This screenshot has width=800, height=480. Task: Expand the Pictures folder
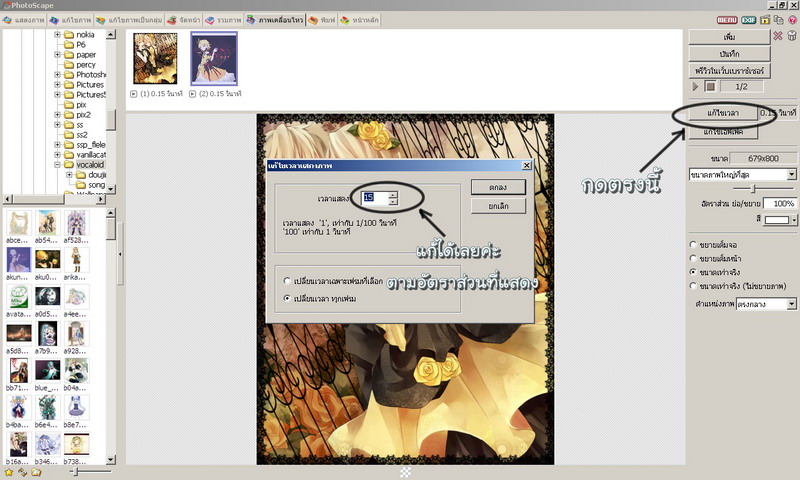click(57, 85)
